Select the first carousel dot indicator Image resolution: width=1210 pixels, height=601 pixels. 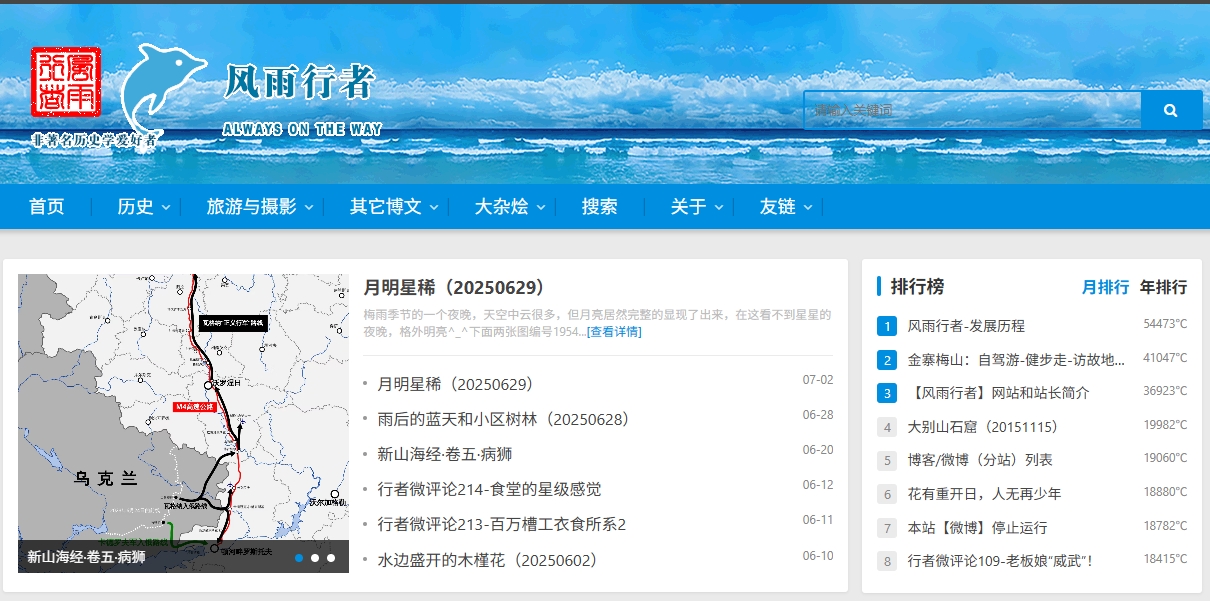[x=299, y=558]
